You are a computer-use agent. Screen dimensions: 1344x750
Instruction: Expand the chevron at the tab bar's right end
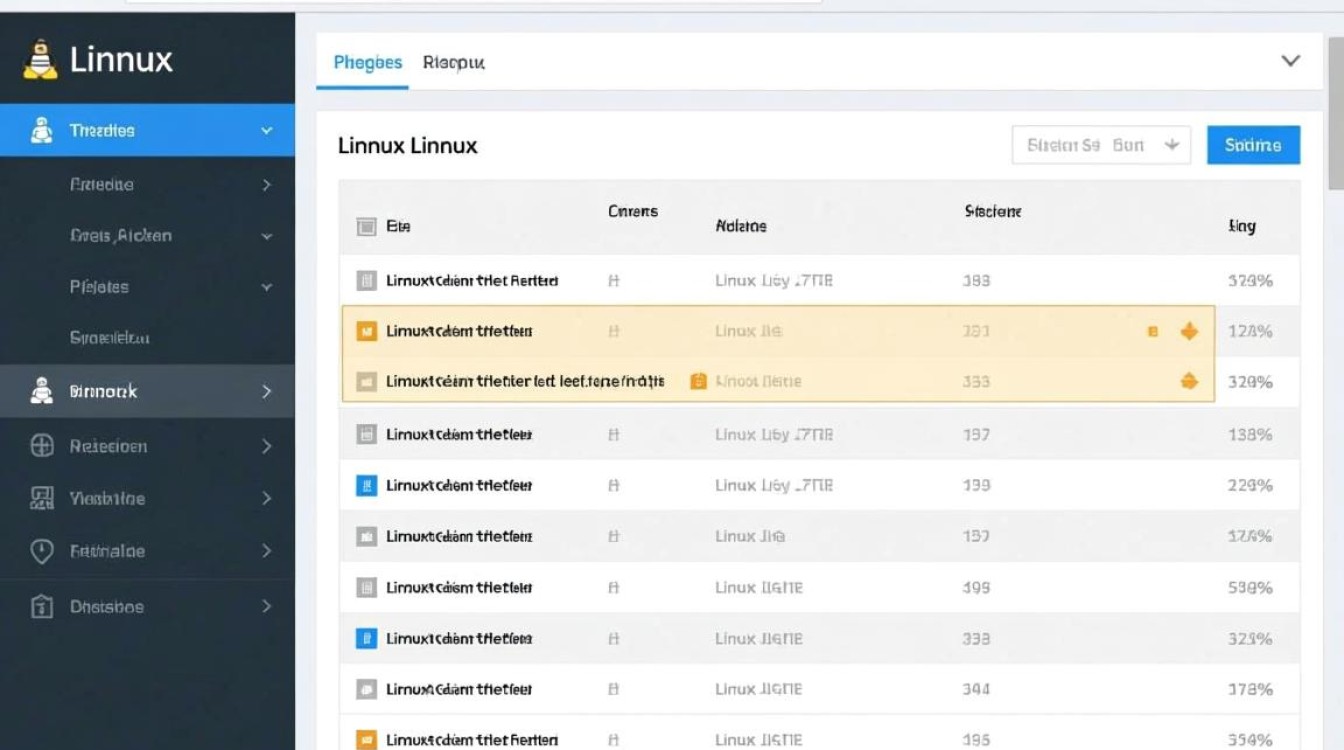[1291, 61]
